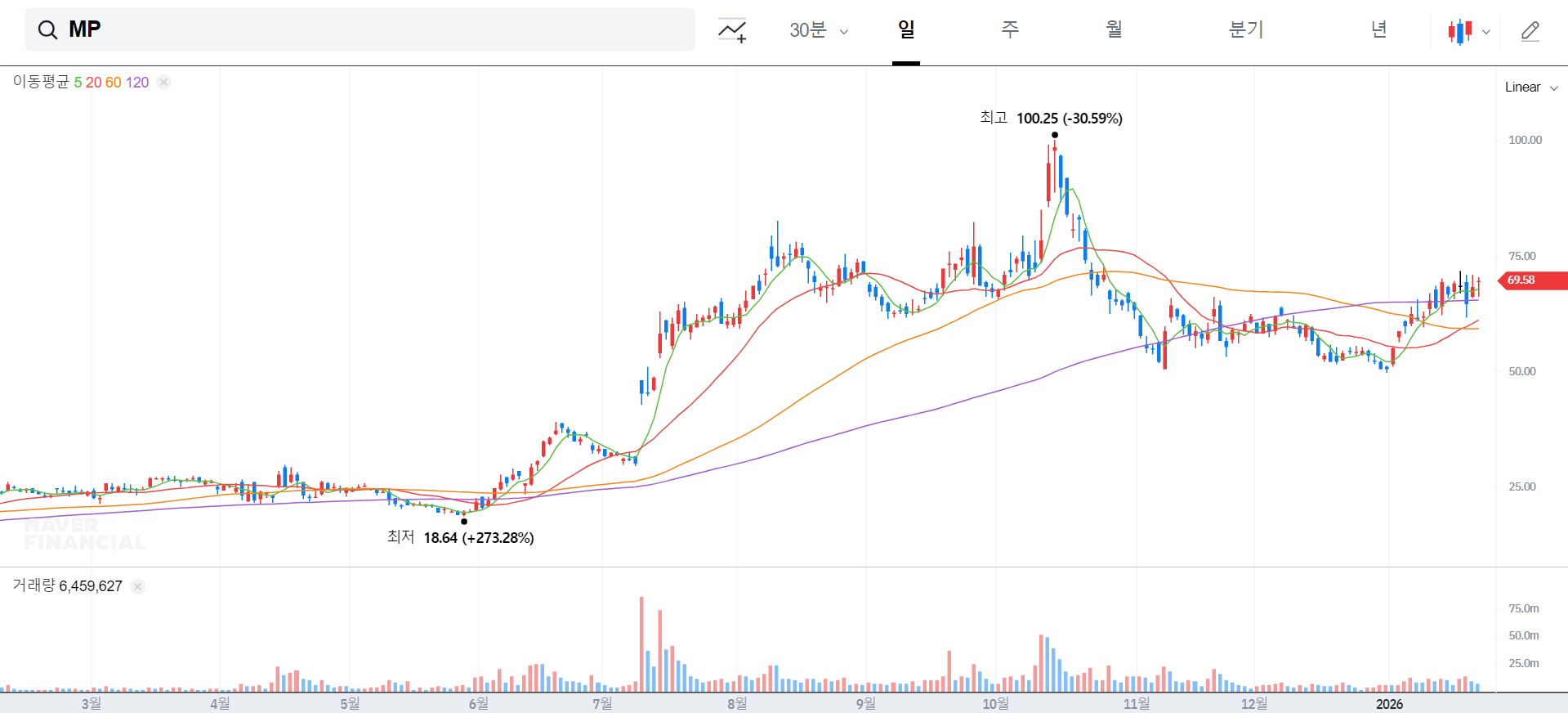Switch to the 분기 (quarterly) tab
Image resolution: width=1568 pixels, height=713 pixels.
pos(1246,30)
